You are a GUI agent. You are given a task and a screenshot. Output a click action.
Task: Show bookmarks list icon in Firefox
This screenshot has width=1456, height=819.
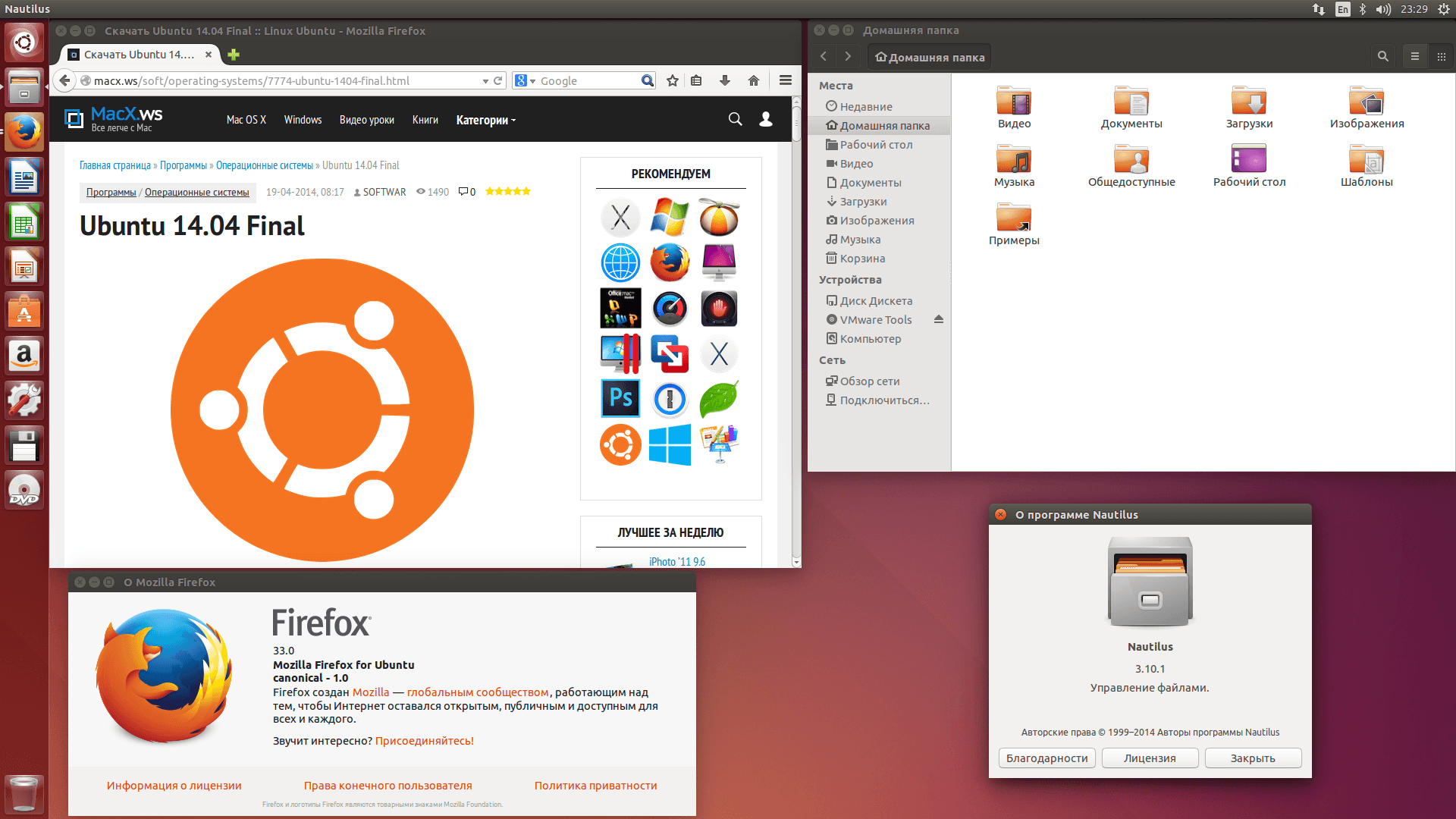coord(696,80)
